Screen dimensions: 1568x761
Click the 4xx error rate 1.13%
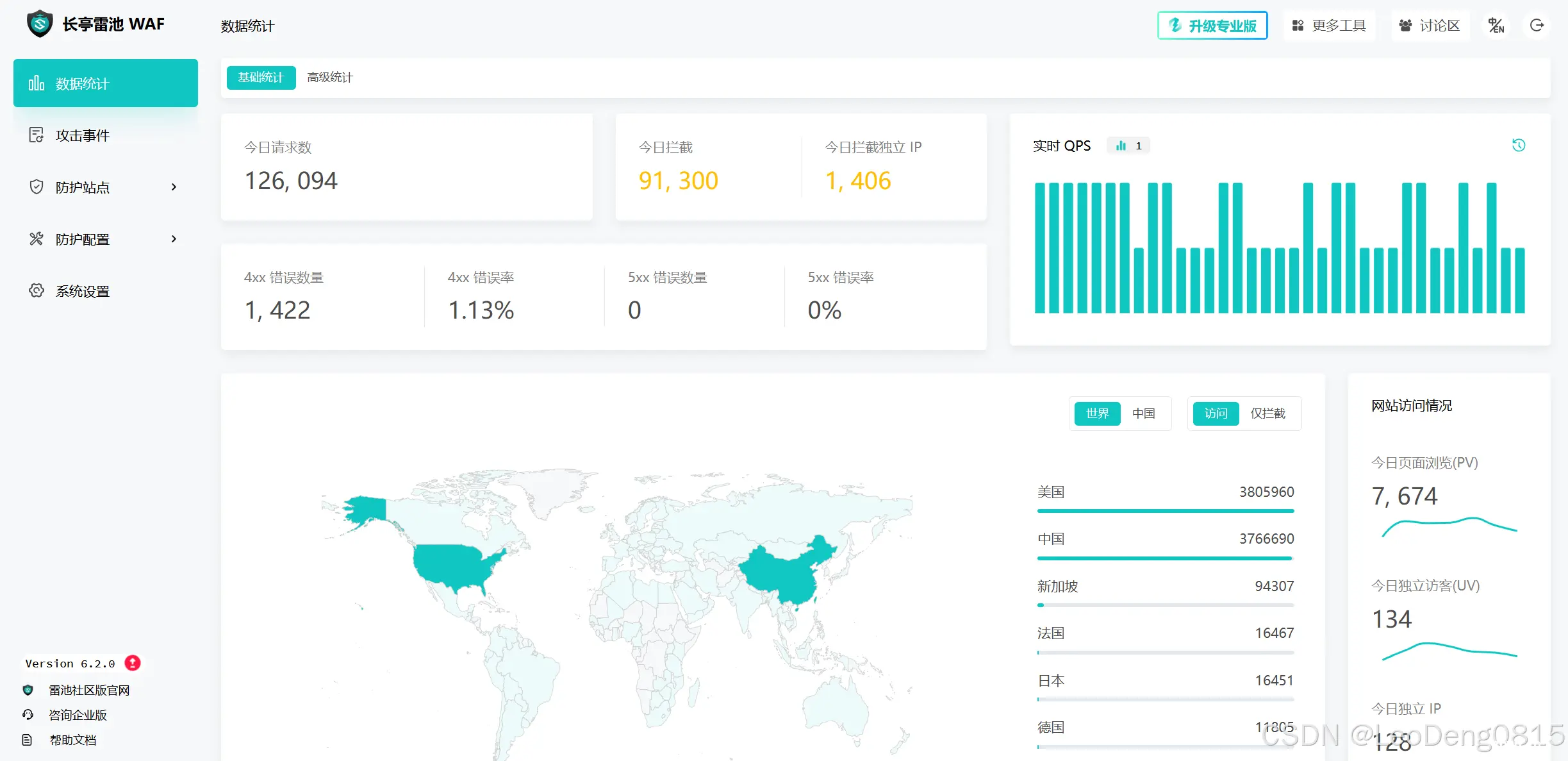[x=481, y=310]
